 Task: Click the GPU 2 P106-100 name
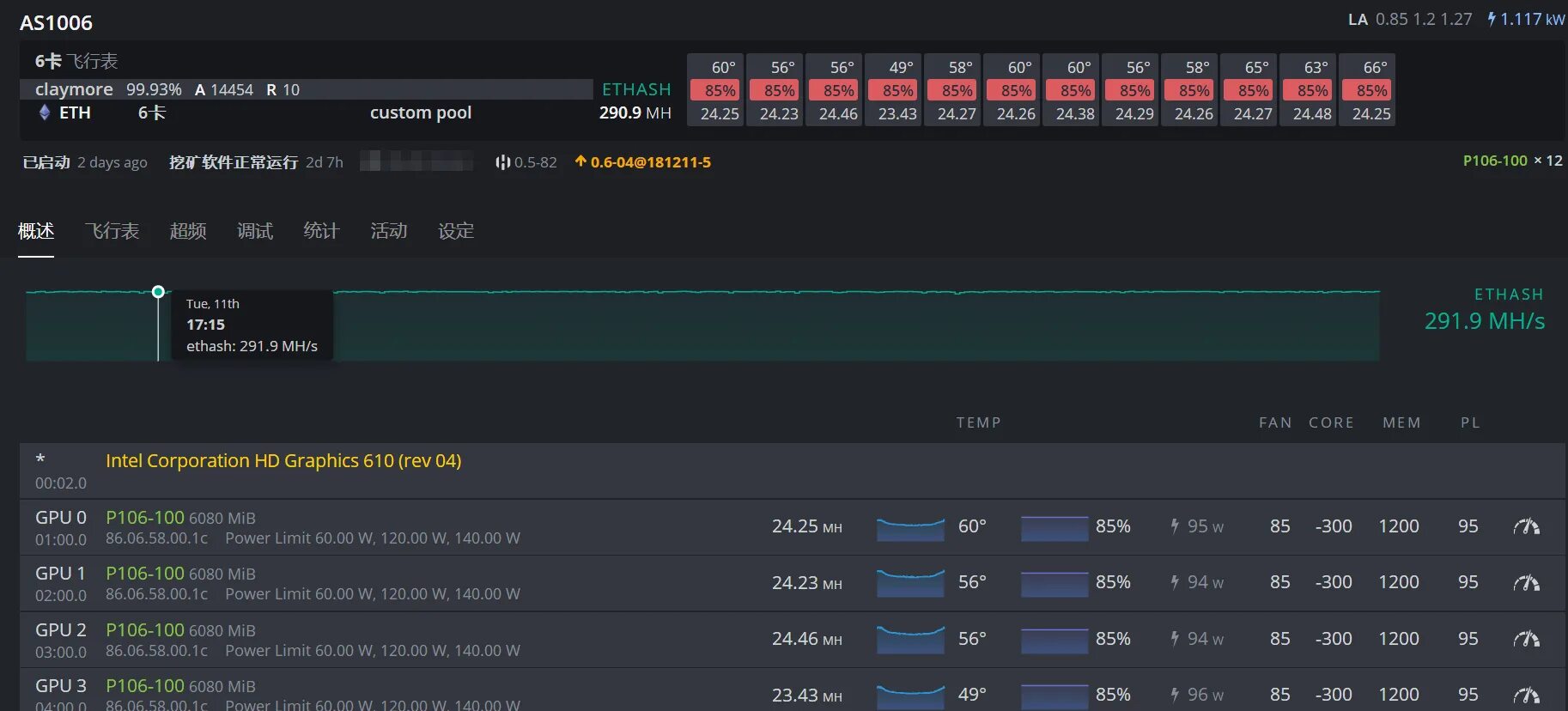pos(145,629)
